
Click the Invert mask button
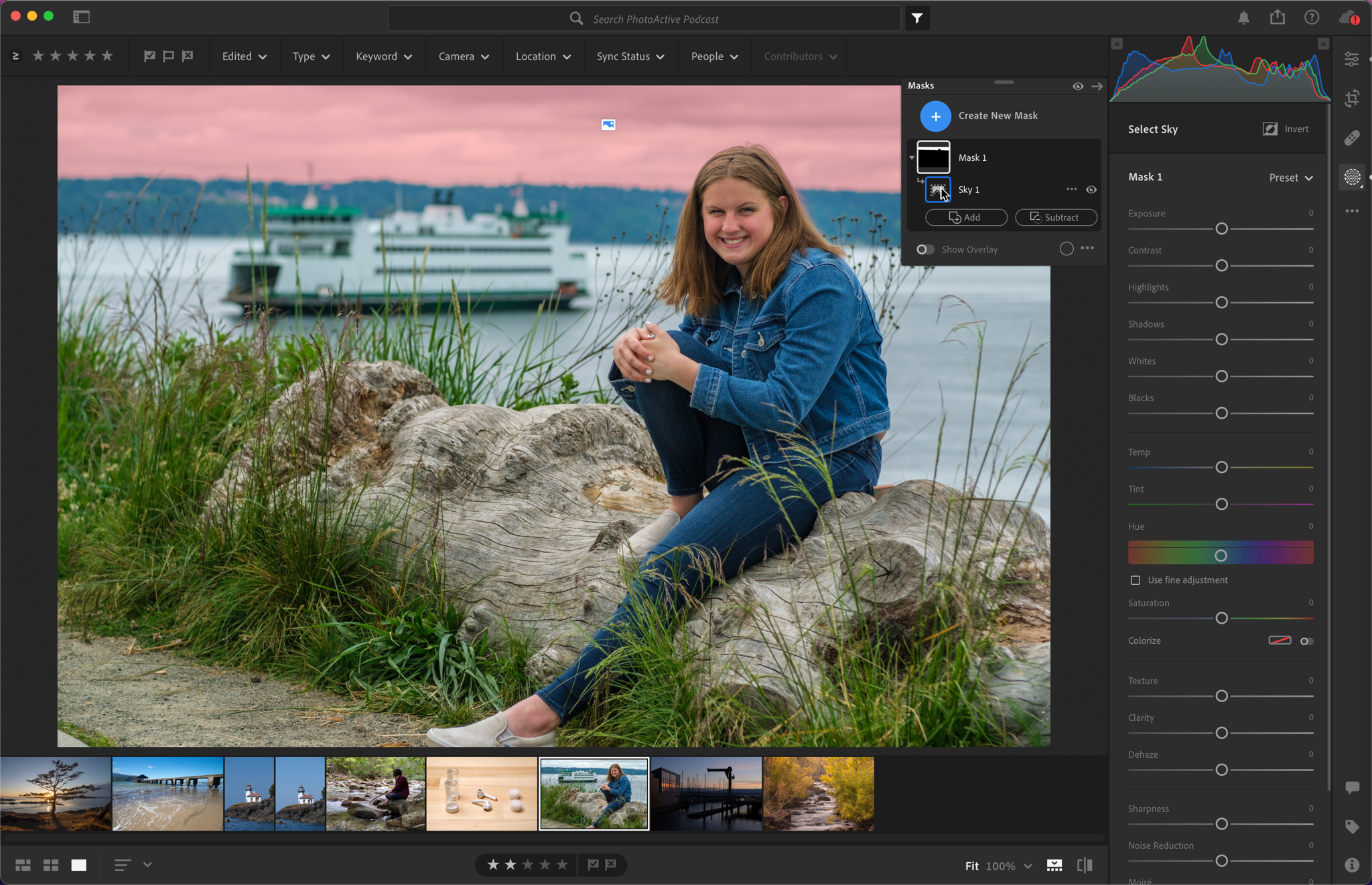coord(1286,129)
